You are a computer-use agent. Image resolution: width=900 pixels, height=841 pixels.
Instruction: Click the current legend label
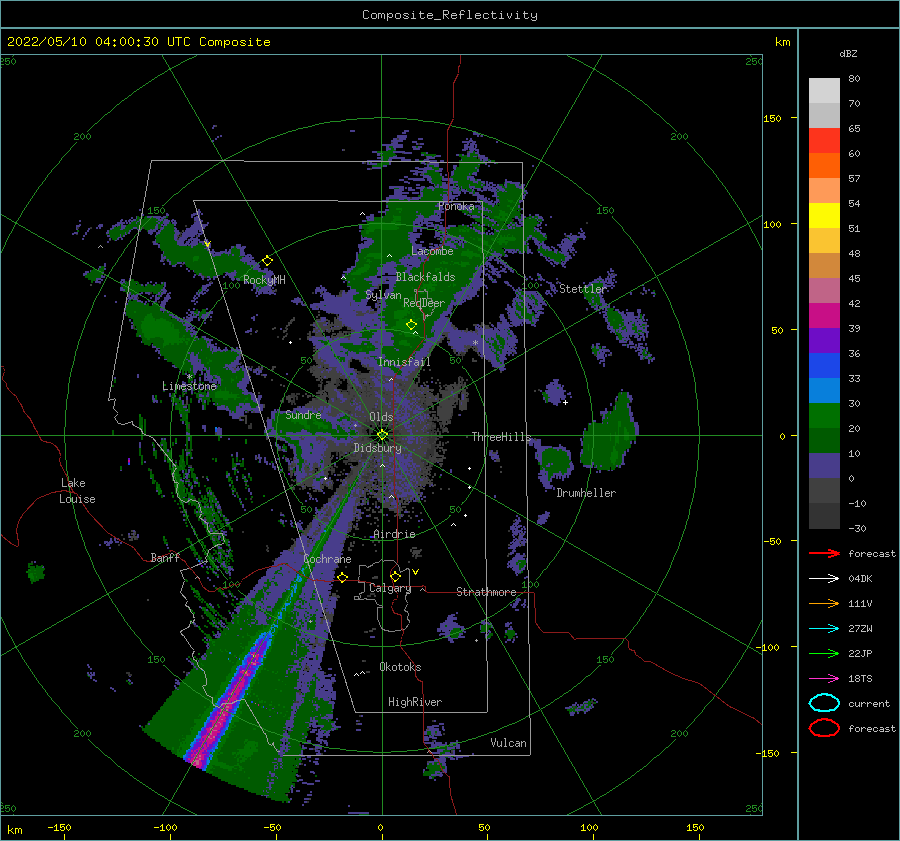869,703
